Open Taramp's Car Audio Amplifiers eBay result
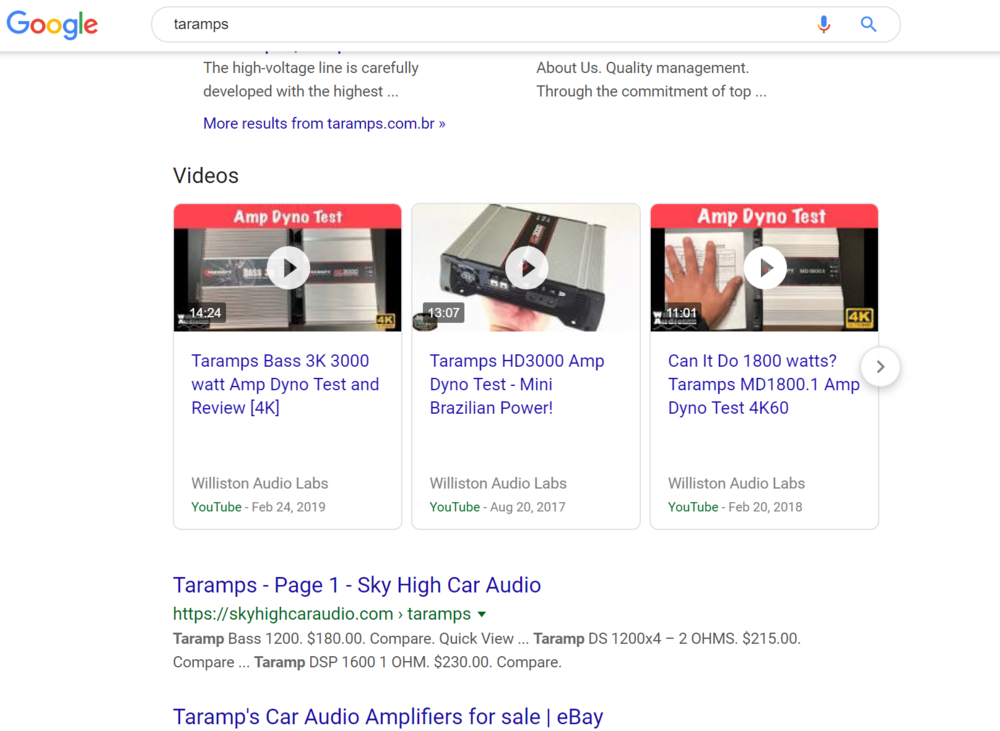Viewport: 1000px width, 731px height. (388, 716)
